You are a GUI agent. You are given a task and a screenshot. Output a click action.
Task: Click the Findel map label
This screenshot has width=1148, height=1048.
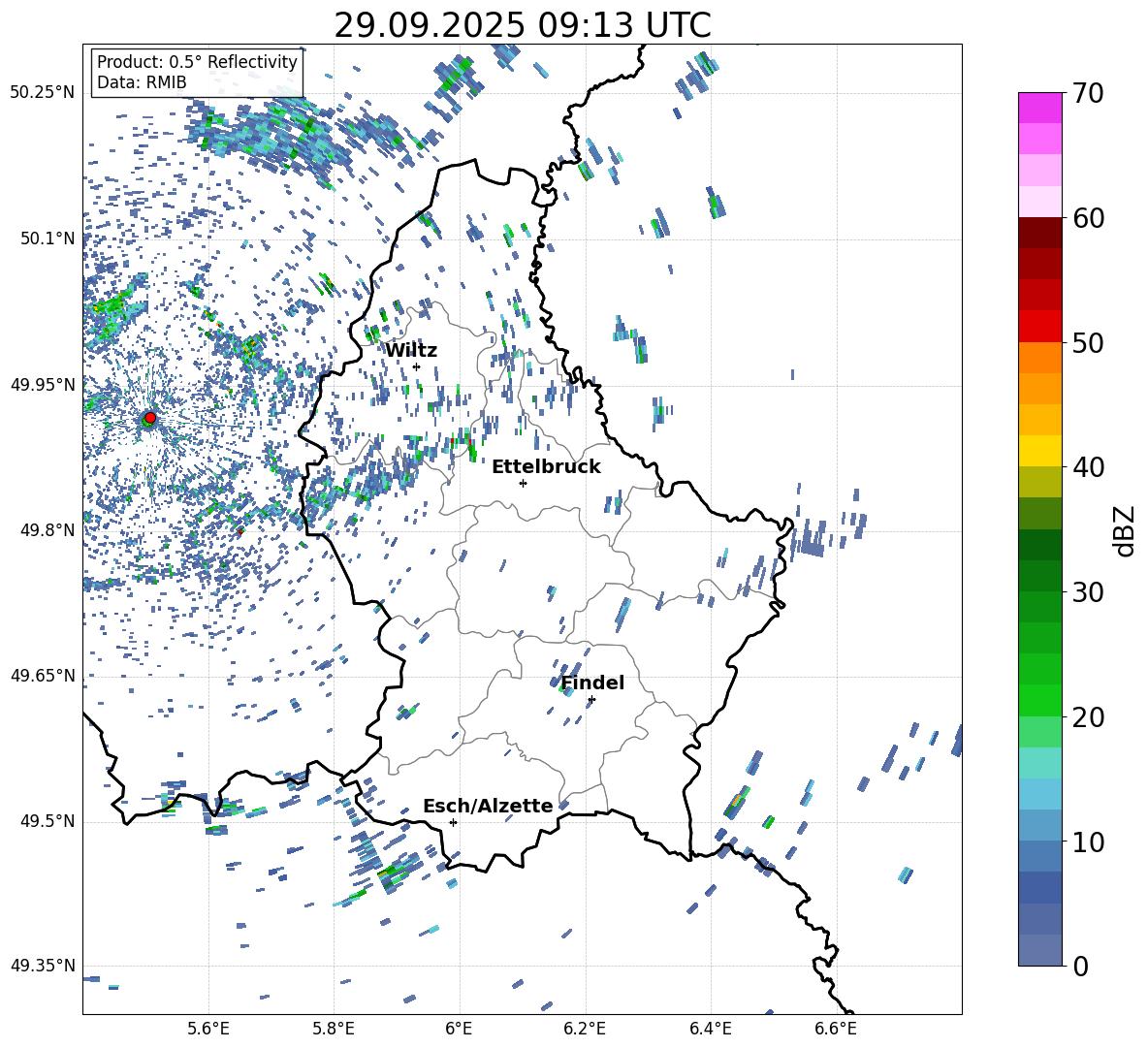(592, 683)
